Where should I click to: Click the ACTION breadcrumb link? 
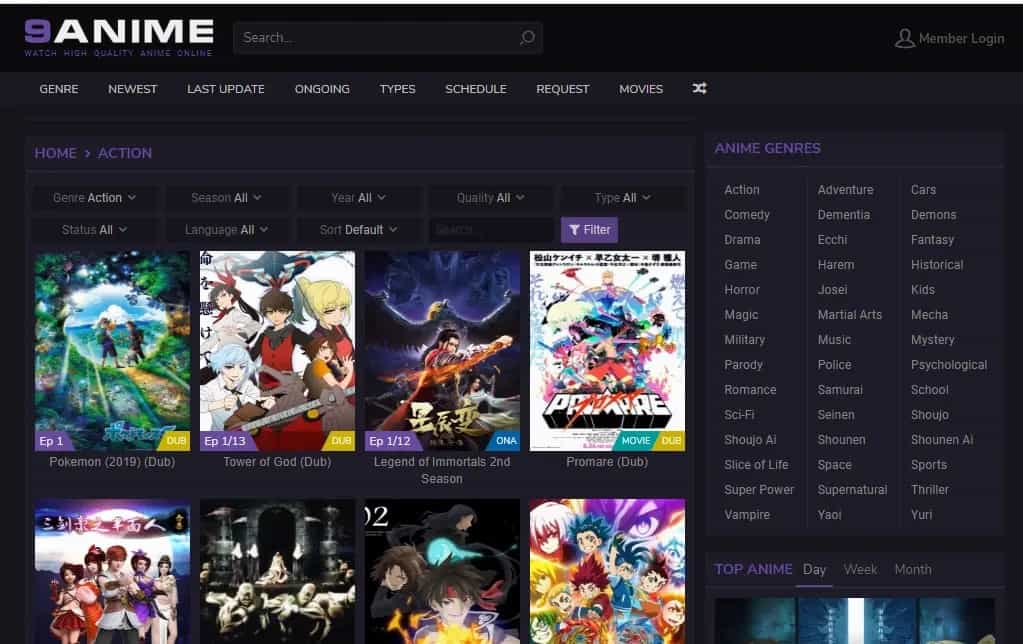point(125,153)
